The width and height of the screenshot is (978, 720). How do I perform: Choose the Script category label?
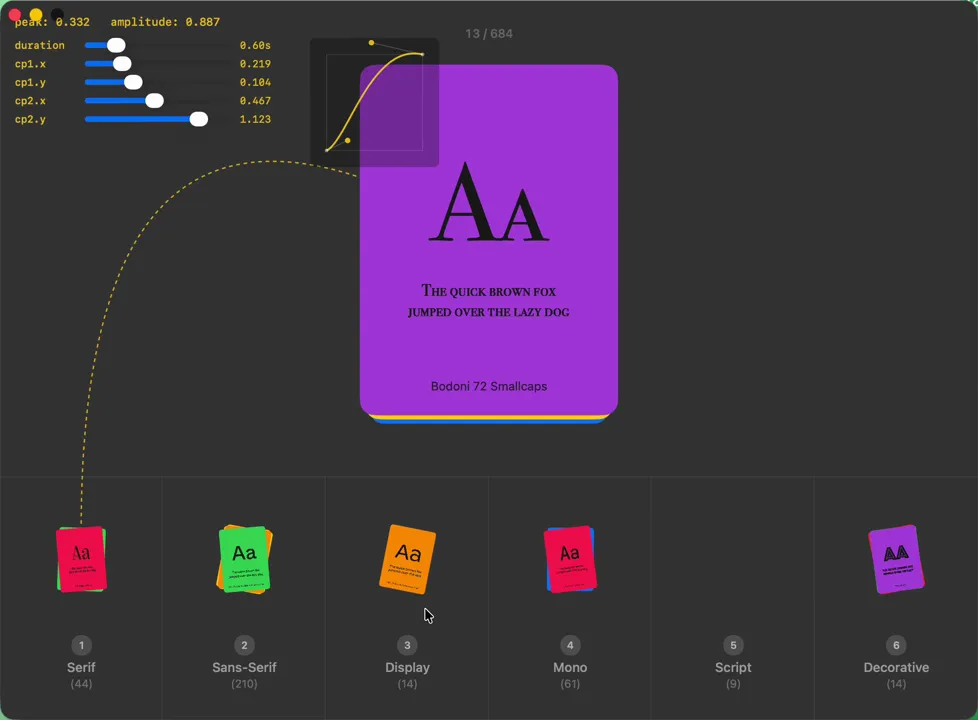click(x=733, y=668)
